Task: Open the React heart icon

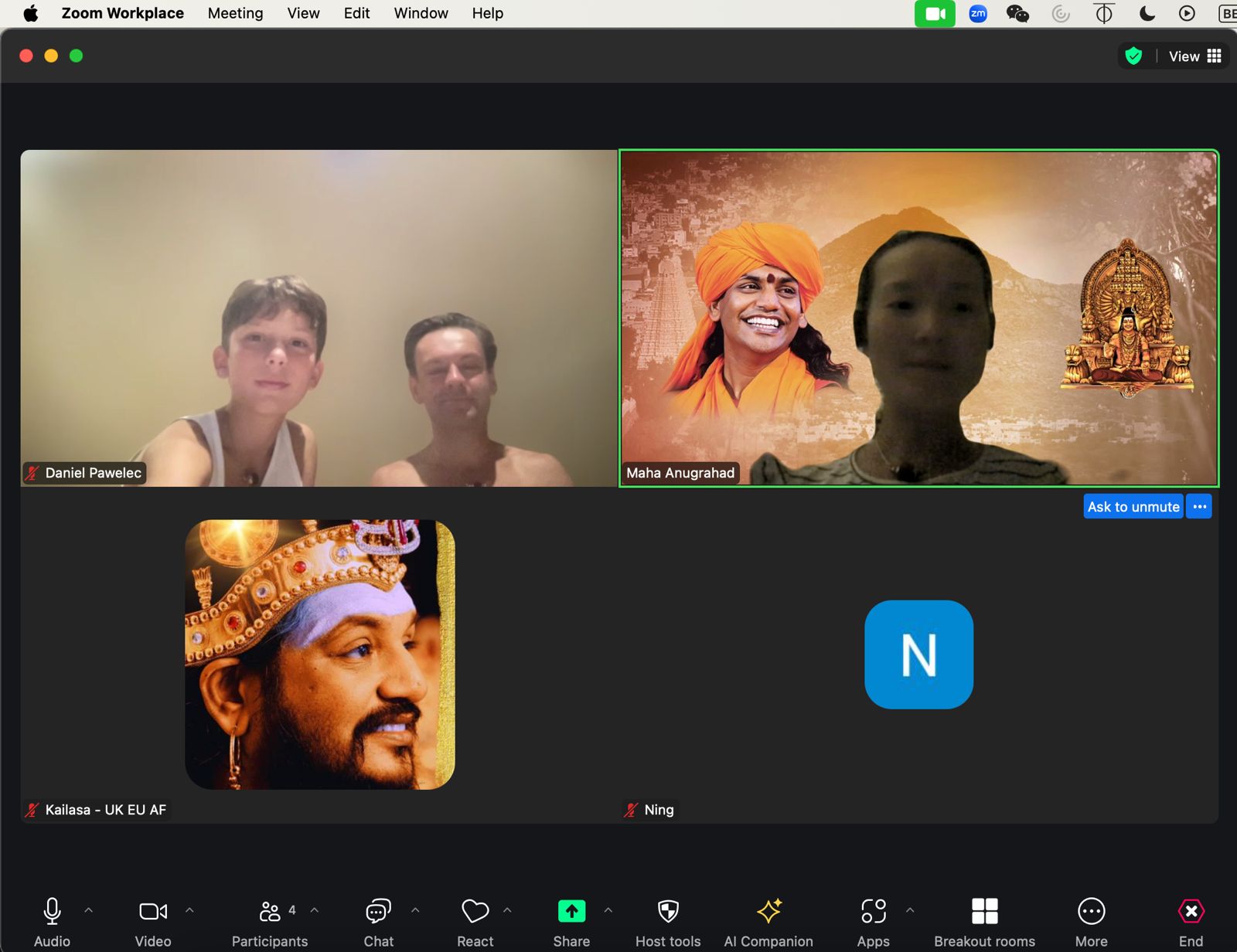Action: 475,912
